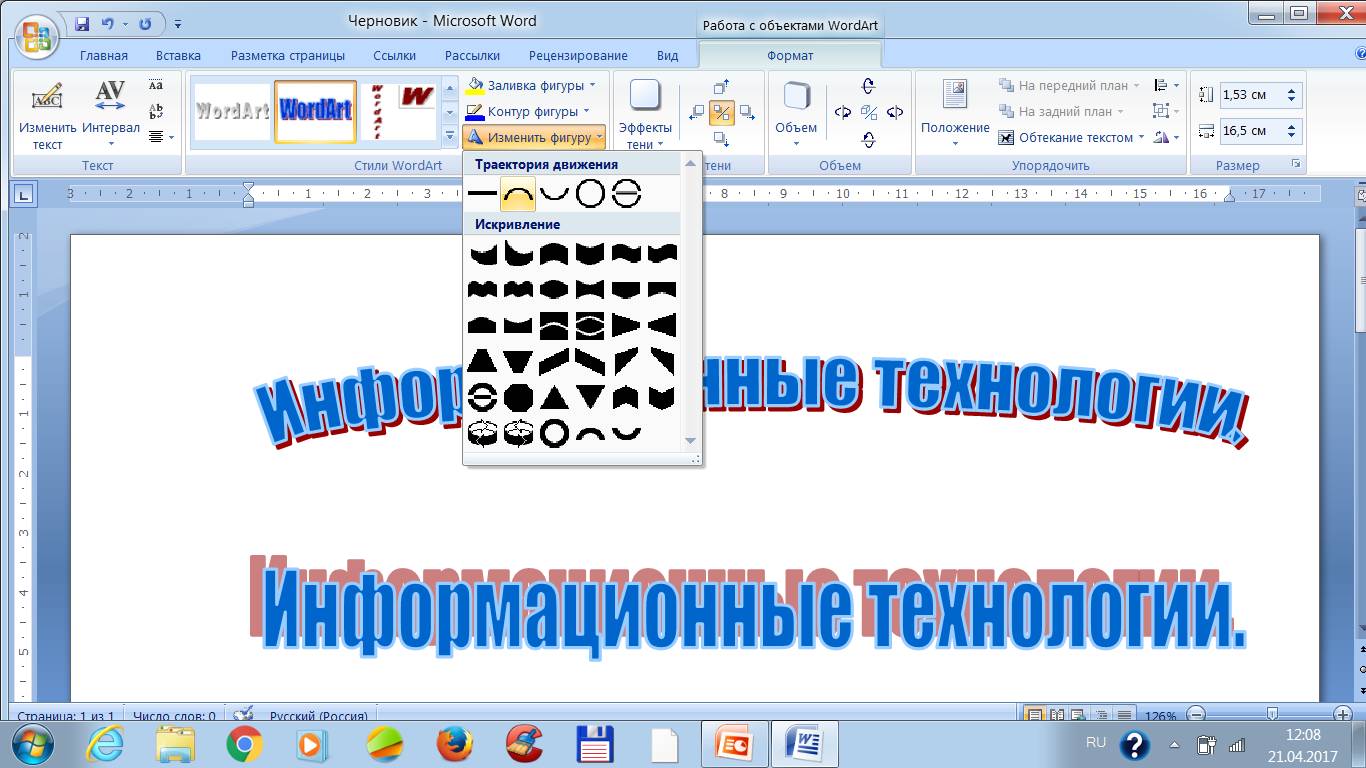Select the arch-down trajectory shape
1366x768 pixels.
point(554,194)
